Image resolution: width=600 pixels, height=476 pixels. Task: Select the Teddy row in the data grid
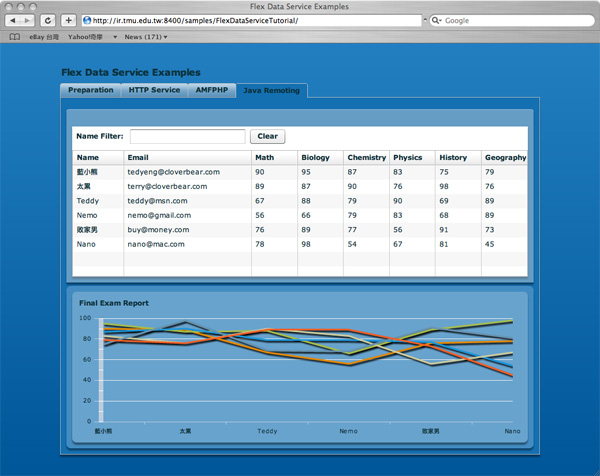(x=300, y=200)
